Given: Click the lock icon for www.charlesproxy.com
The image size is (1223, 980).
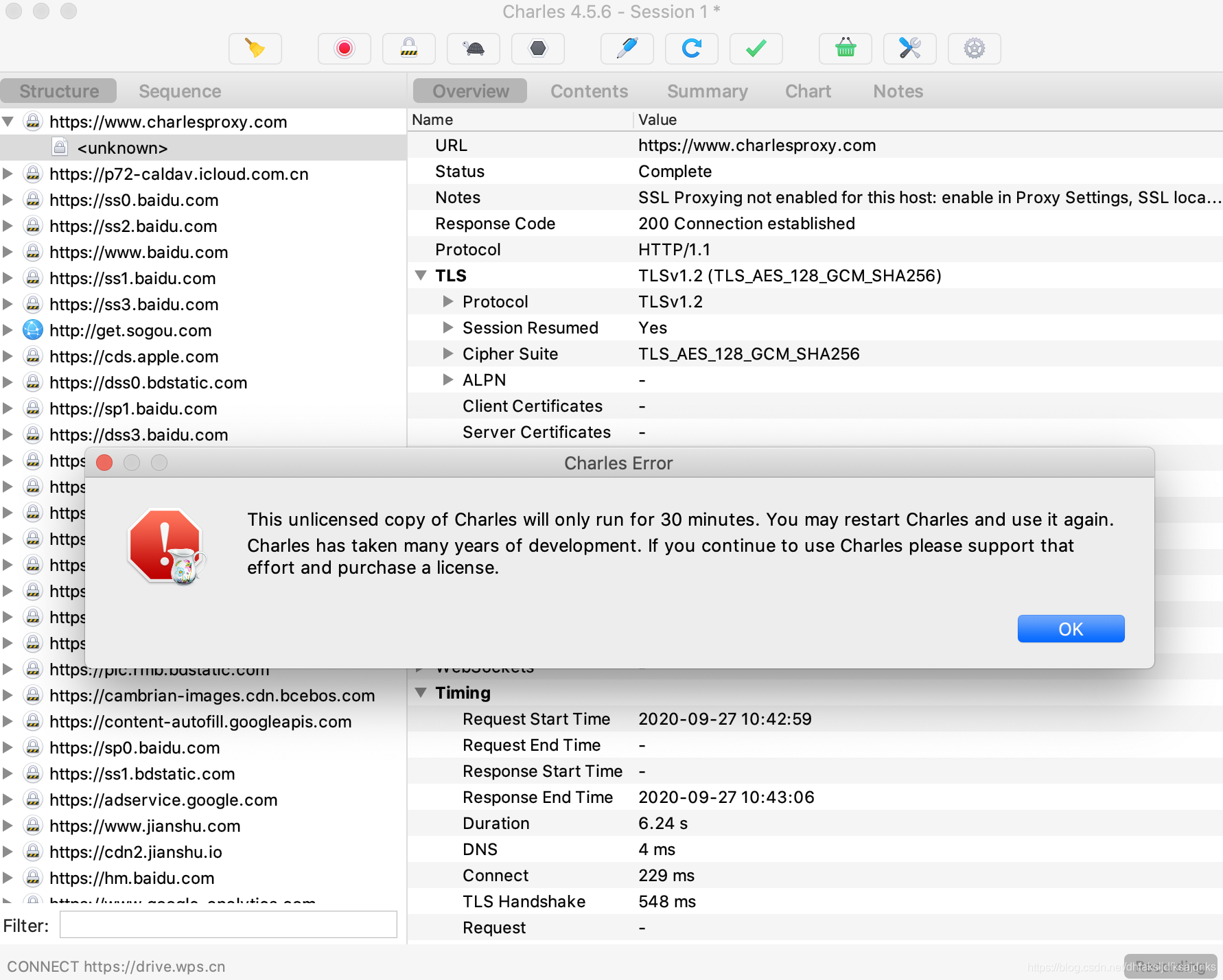Looking at the screenshot, I should pos(33,121).
